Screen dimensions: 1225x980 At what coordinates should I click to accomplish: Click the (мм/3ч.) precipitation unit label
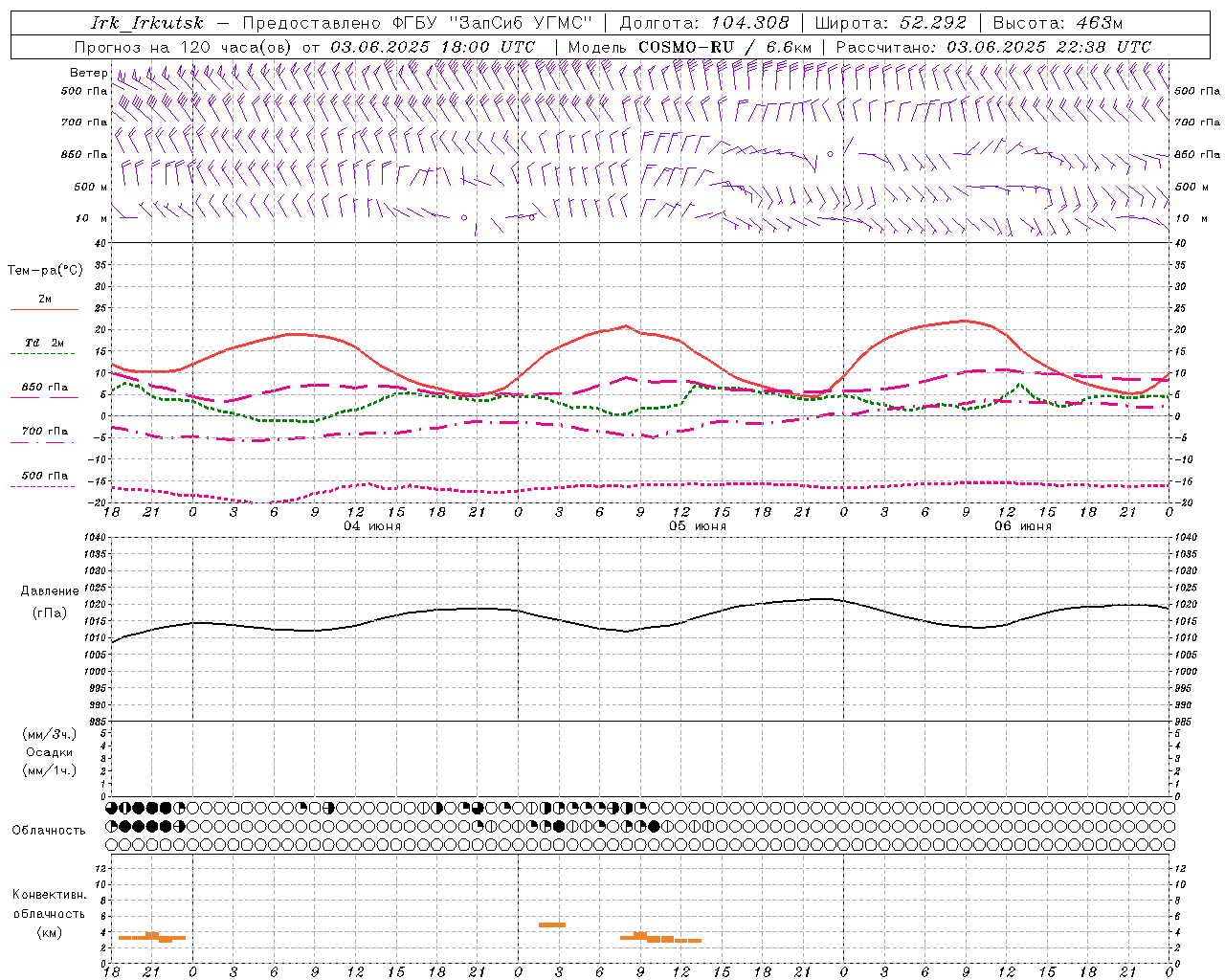click(50, 734)
